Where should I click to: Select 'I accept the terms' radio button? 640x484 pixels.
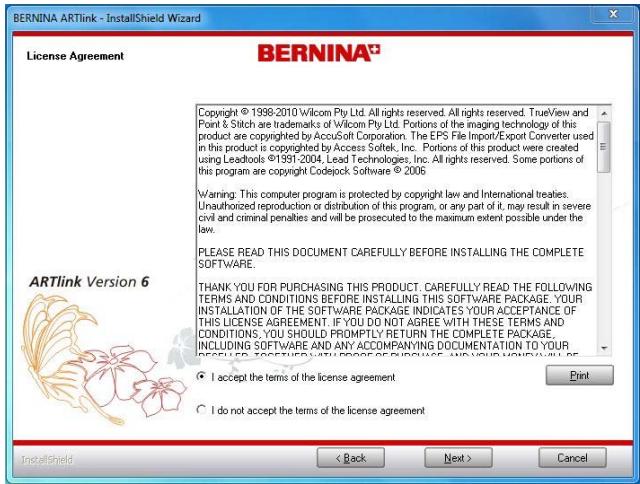(201, 376)
